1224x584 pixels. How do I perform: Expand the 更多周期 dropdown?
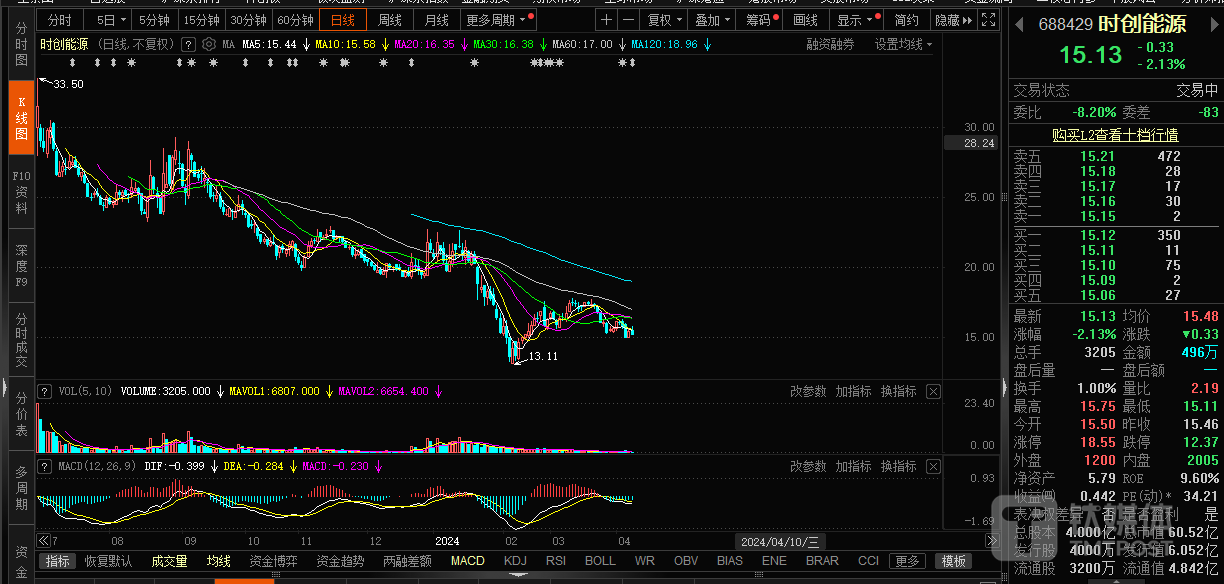point(497,20)
